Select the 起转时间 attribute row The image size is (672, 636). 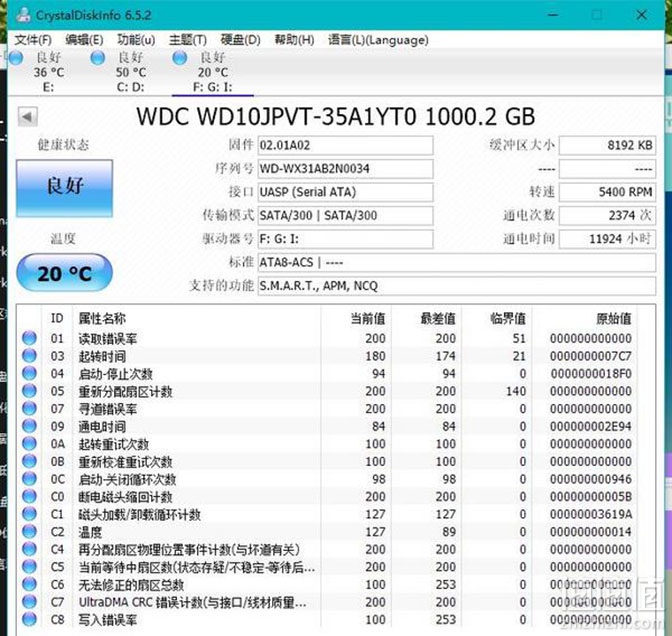327,356
